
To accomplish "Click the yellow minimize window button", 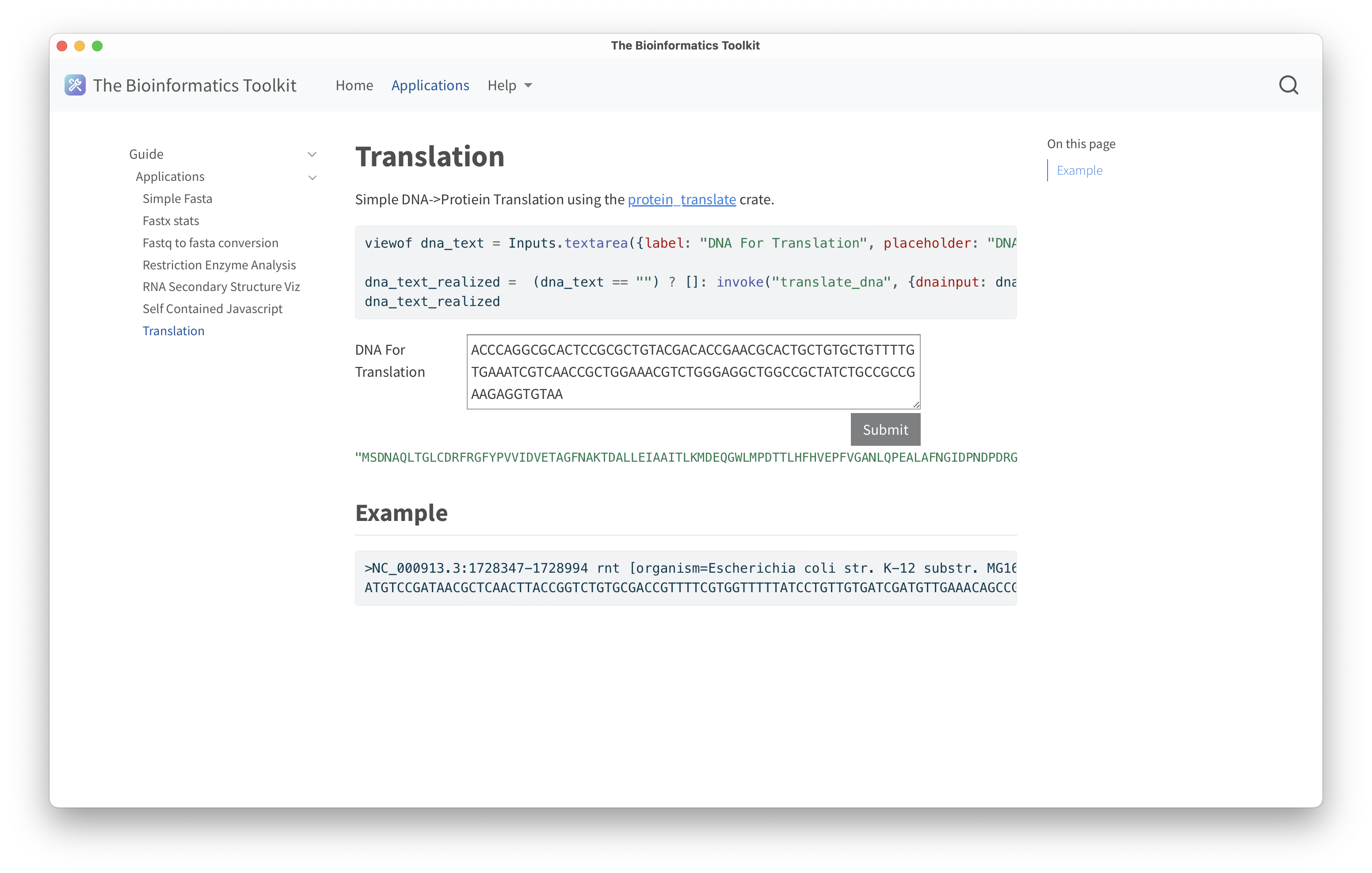I will pyautogui.click(x=80, y=46).
